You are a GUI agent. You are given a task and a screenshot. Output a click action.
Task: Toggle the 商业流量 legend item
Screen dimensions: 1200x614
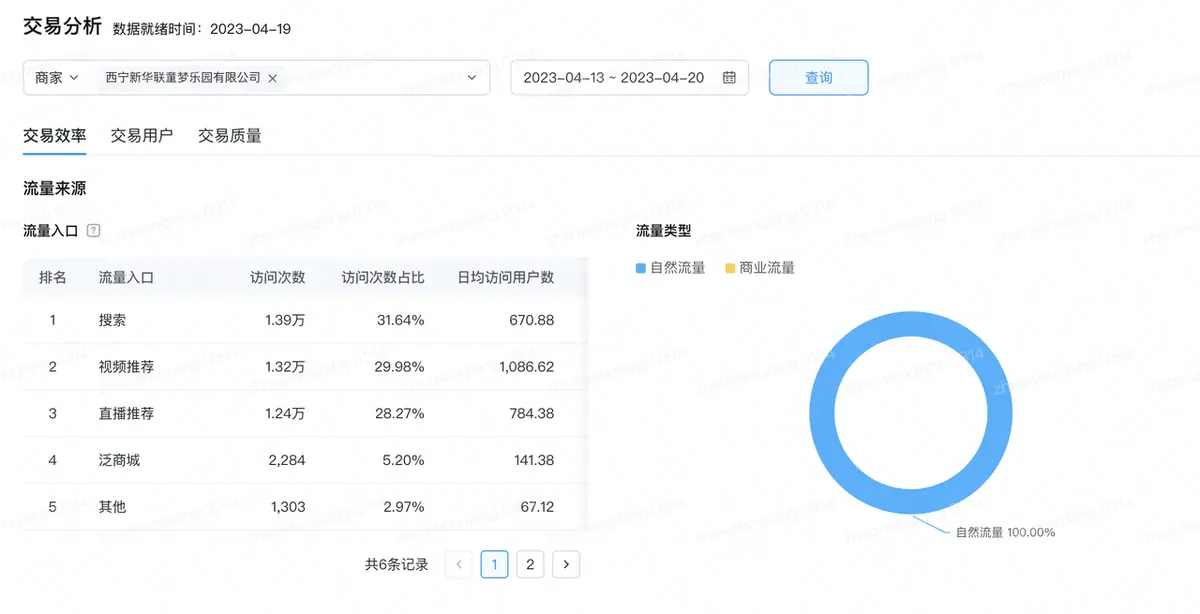760,268
